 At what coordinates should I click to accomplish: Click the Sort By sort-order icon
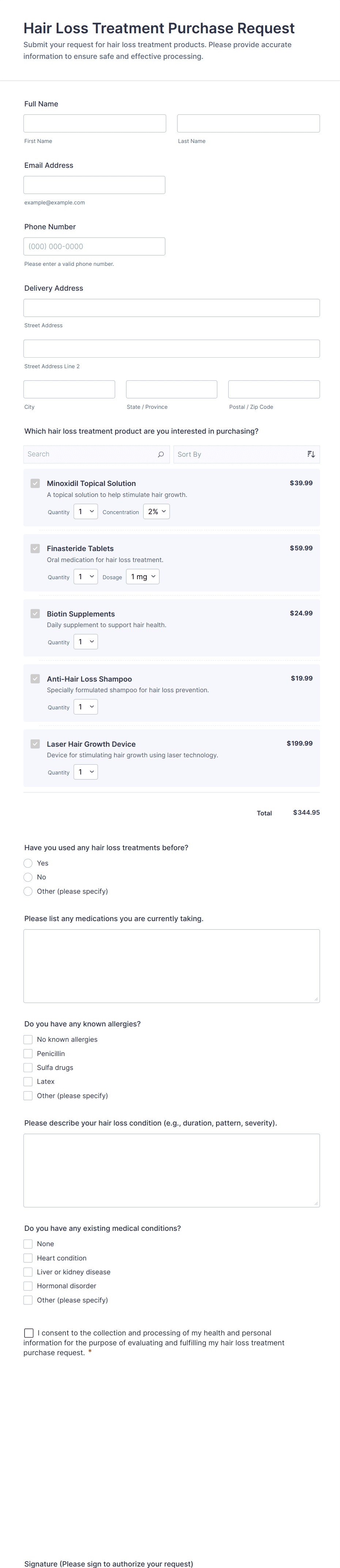311,454
